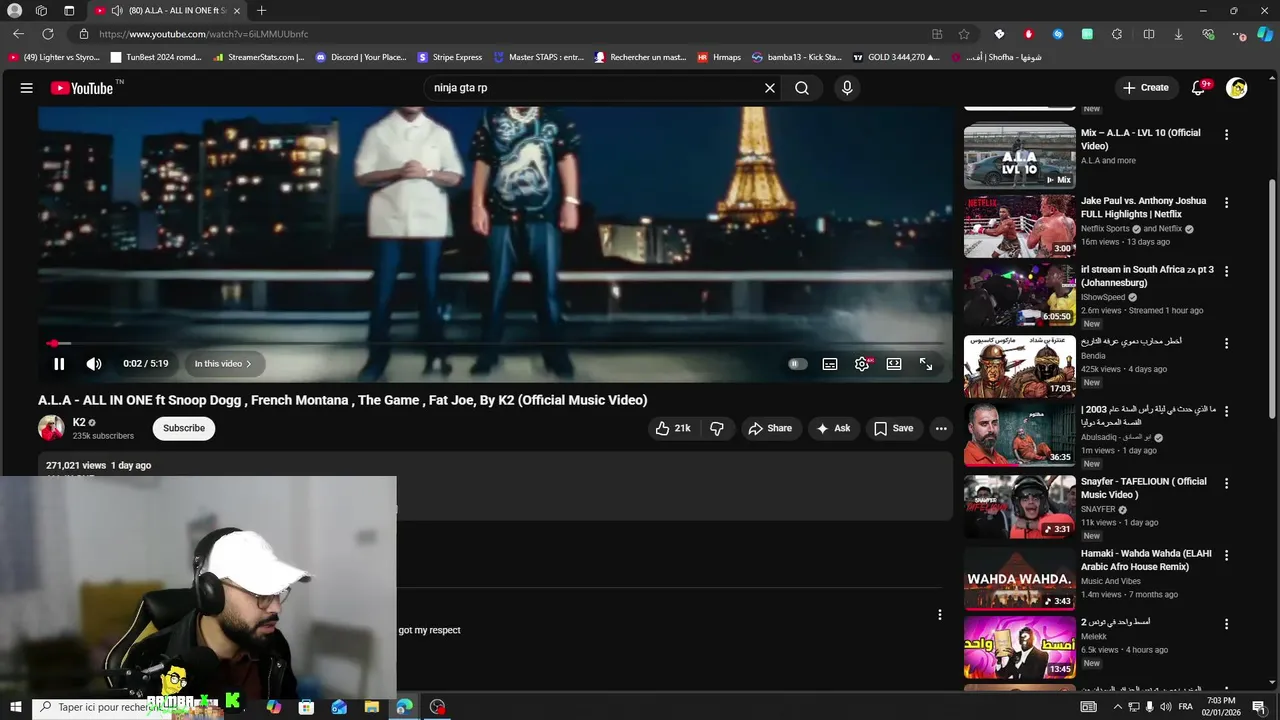Screen dimensions: 1280x720
Task: Open a new browser tab
Action: (x=261, y=11)
